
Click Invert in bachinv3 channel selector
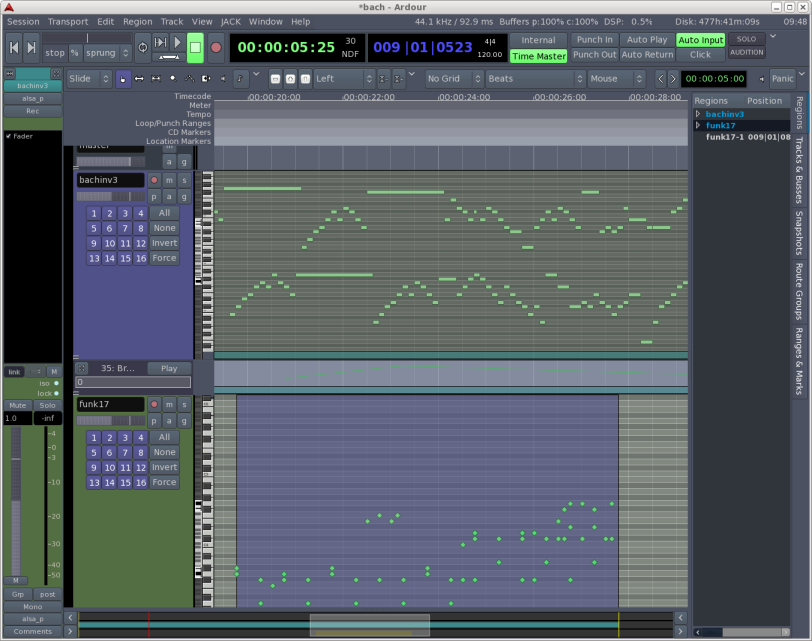pos(164,243)
